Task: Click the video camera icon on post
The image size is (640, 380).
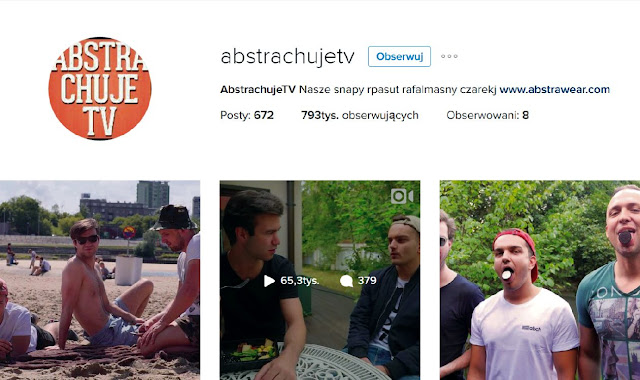Action: (402, 196)
